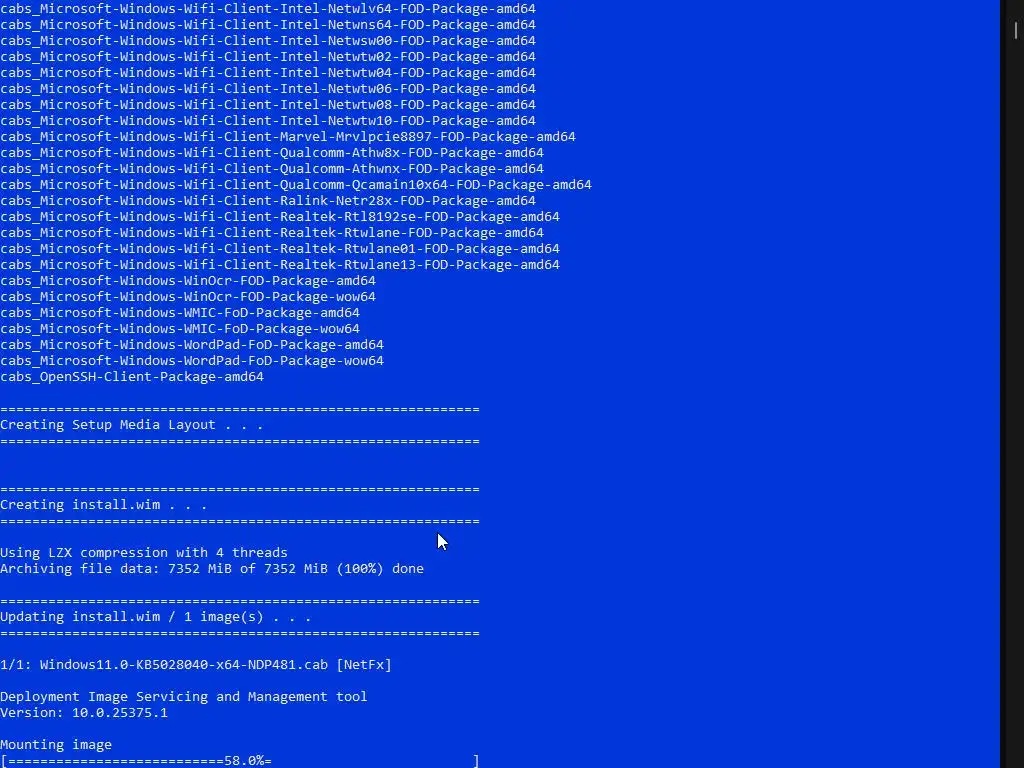The height and width of the screenshot is (768, 1024).
Task: Click 'Deployment Image Servicing and Management tool' text
Action: click(x=184, y=697)
